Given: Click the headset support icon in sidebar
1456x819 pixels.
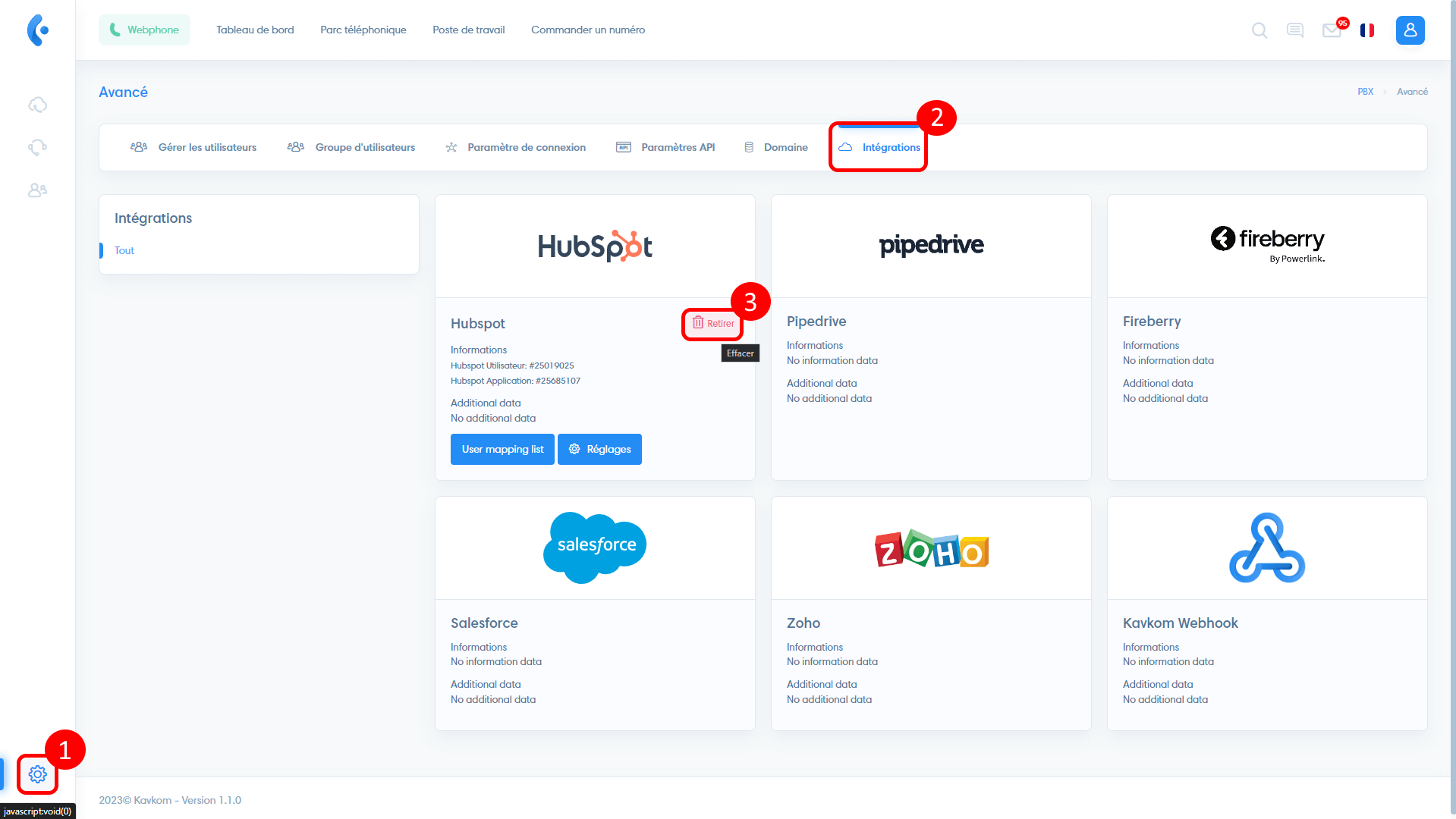Looking at the screenshot, I should click(x=38, y=147).
